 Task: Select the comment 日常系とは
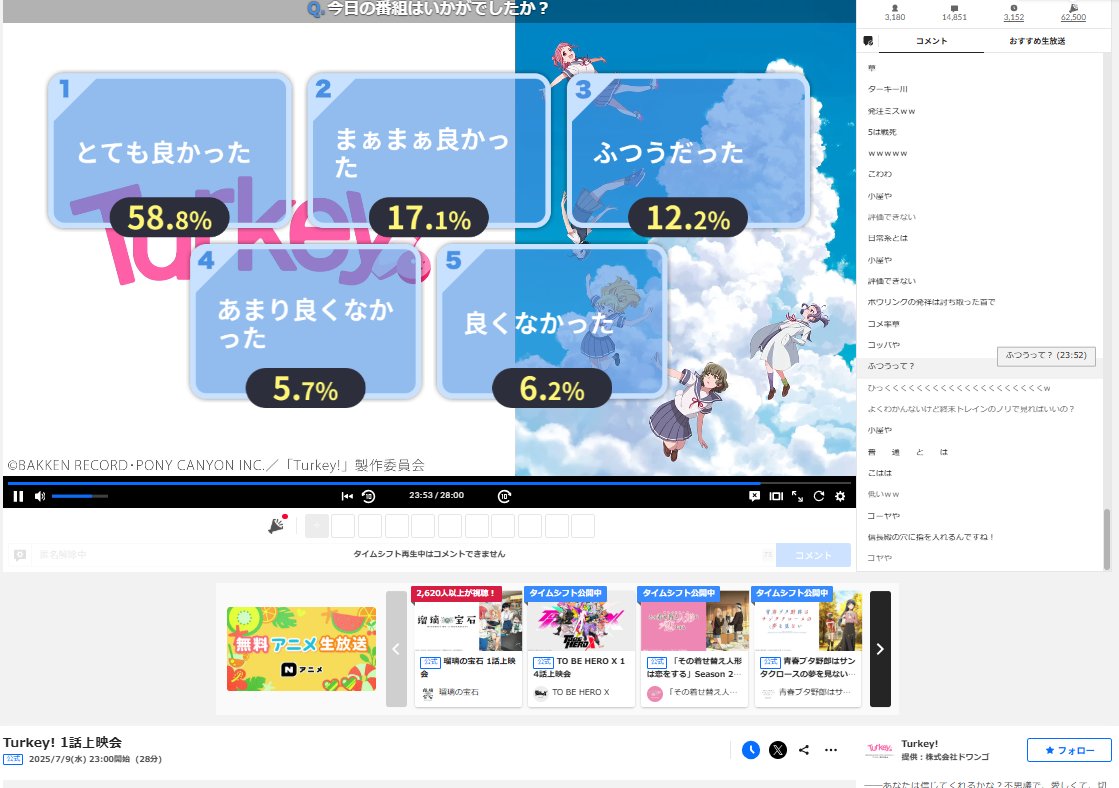click(888, 238)
